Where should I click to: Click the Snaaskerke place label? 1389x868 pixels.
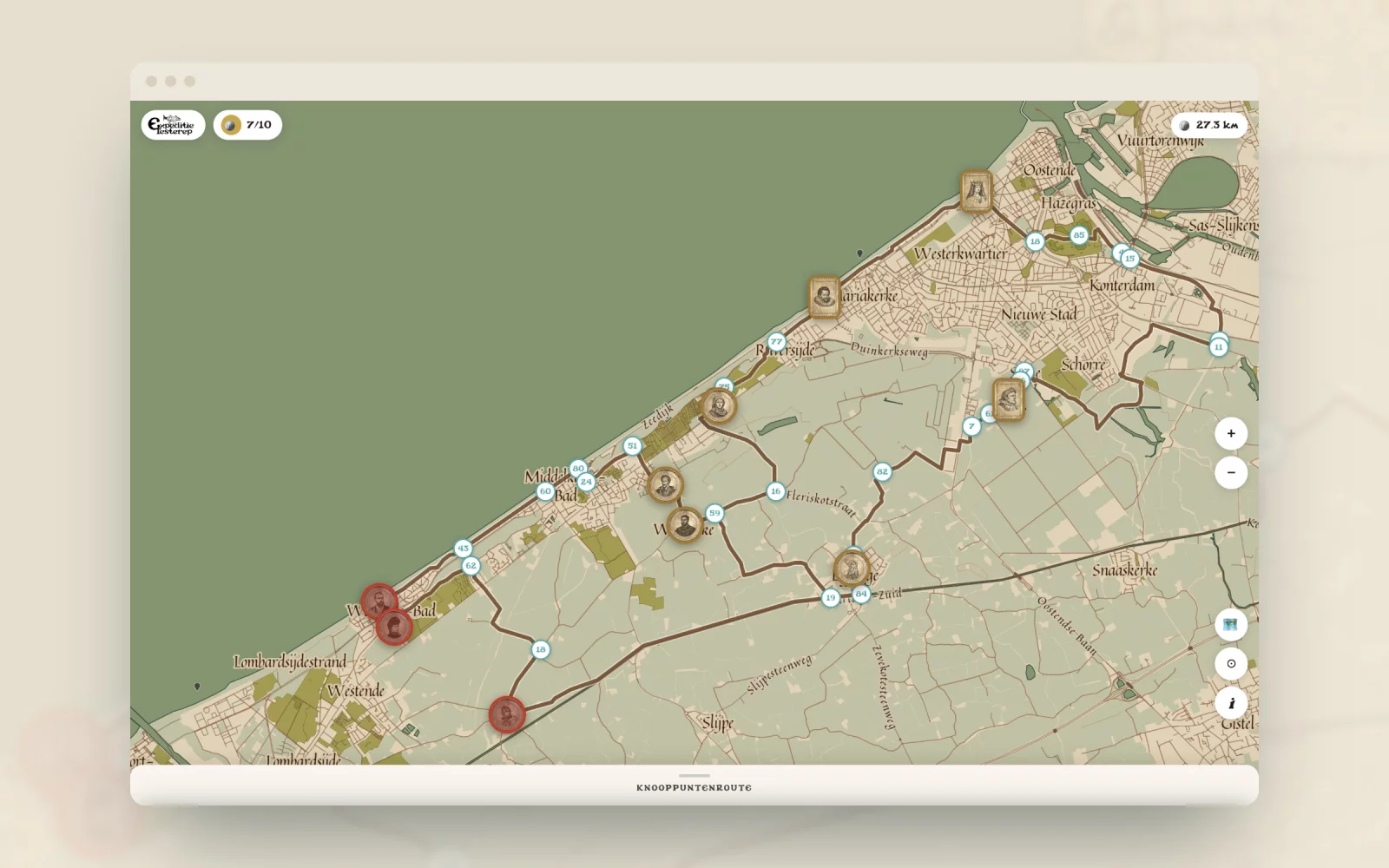[1124, 570]
